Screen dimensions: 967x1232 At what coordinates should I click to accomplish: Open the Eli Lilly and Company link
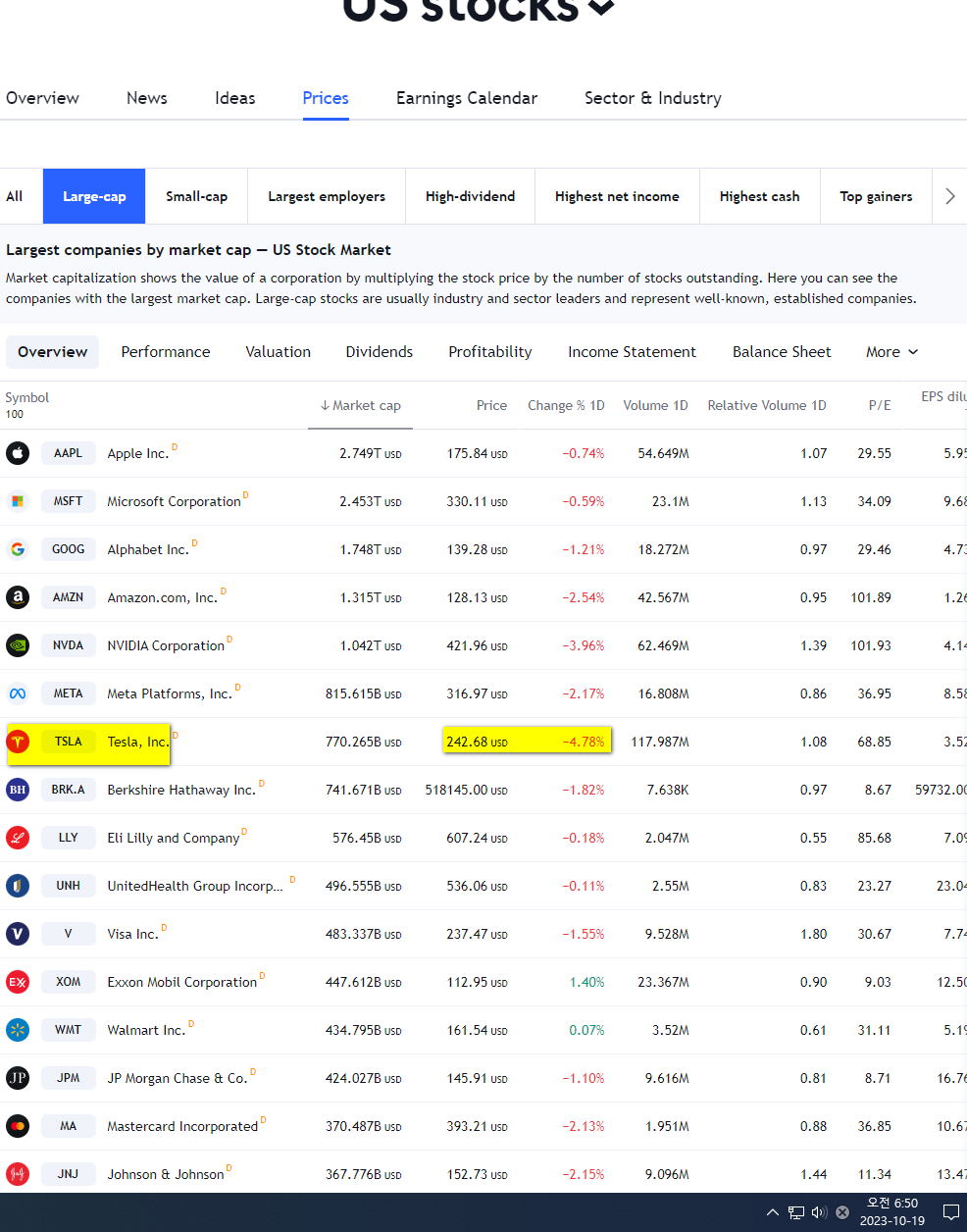pos(174,838)
